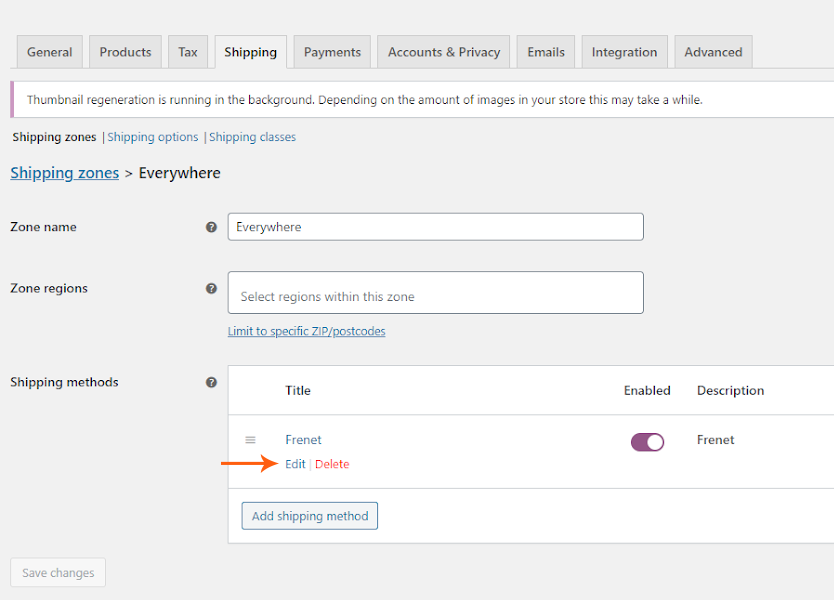The height and width of the screenshot is (600, 834).
Task: Click the Zone name text field
Action: coord(435,227)
